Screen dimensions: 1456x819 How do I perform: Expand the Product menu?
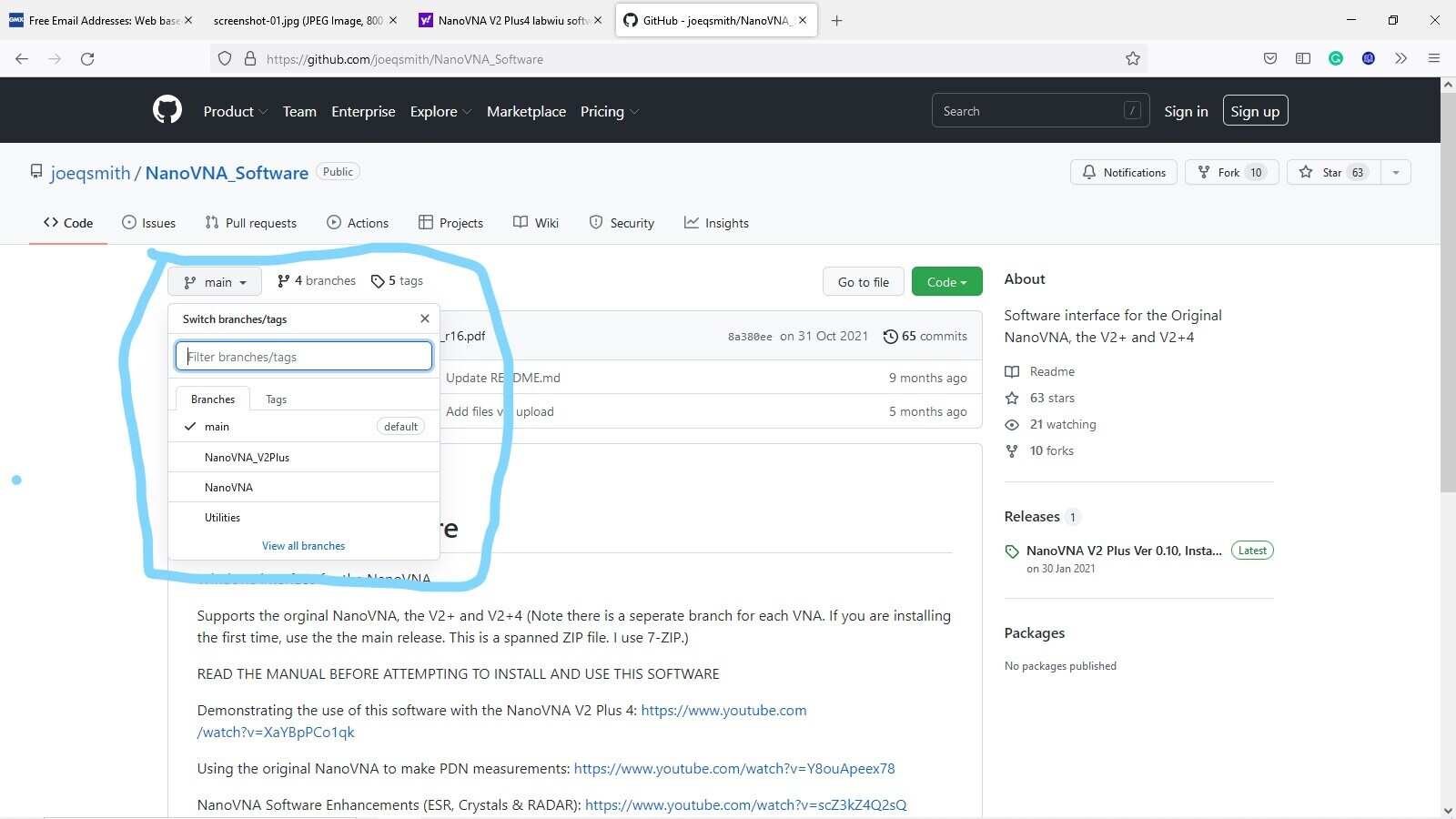[235, 111]
